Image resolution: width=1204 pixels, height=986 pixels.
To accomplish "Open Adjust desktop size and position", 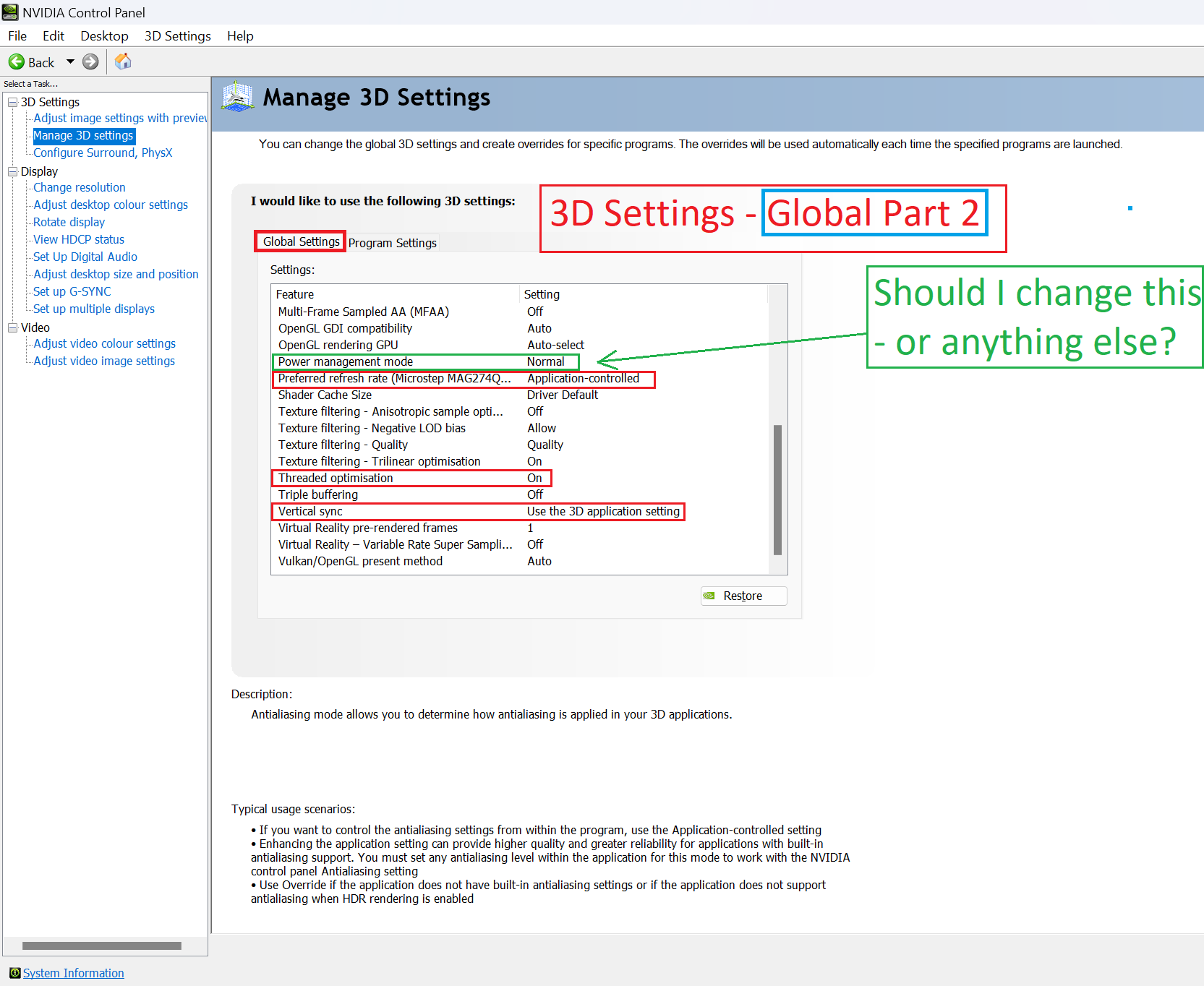I will pos(116,274).
